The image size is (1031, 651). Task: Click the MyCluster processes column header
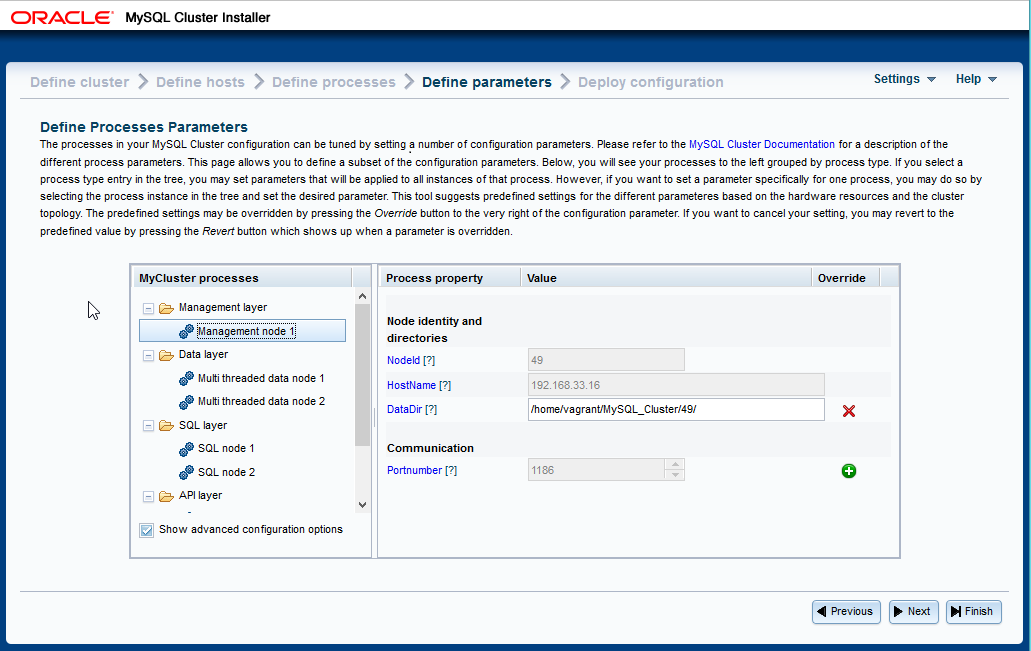[x=243, y=278]
